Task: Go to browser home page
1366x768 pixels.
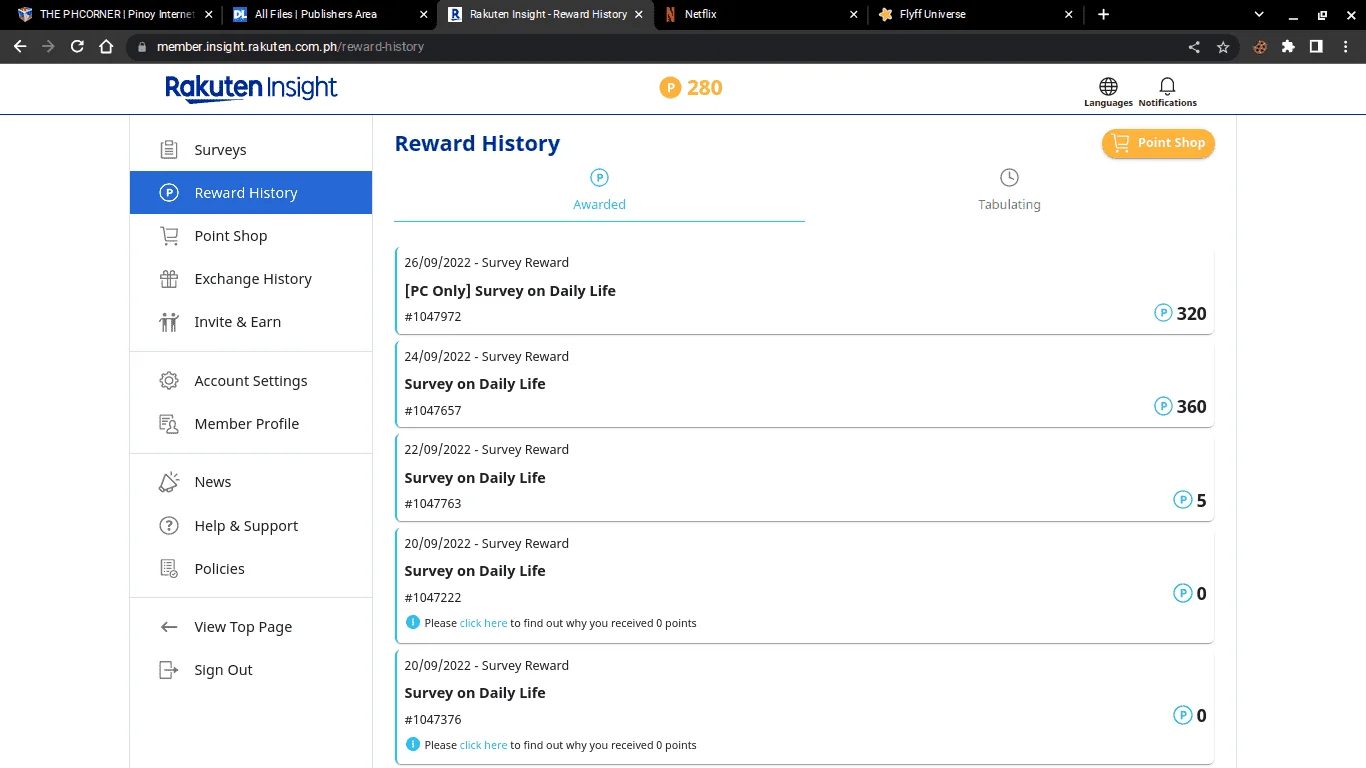Action: pyautogui.click(x=106, y=46)
